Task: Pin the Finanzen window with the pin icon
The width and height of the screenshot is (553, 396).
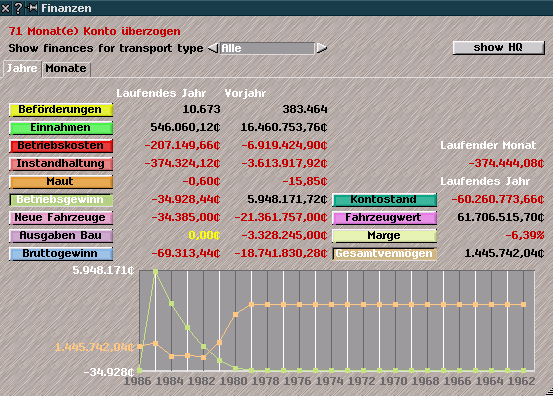Action: [32, 8]
